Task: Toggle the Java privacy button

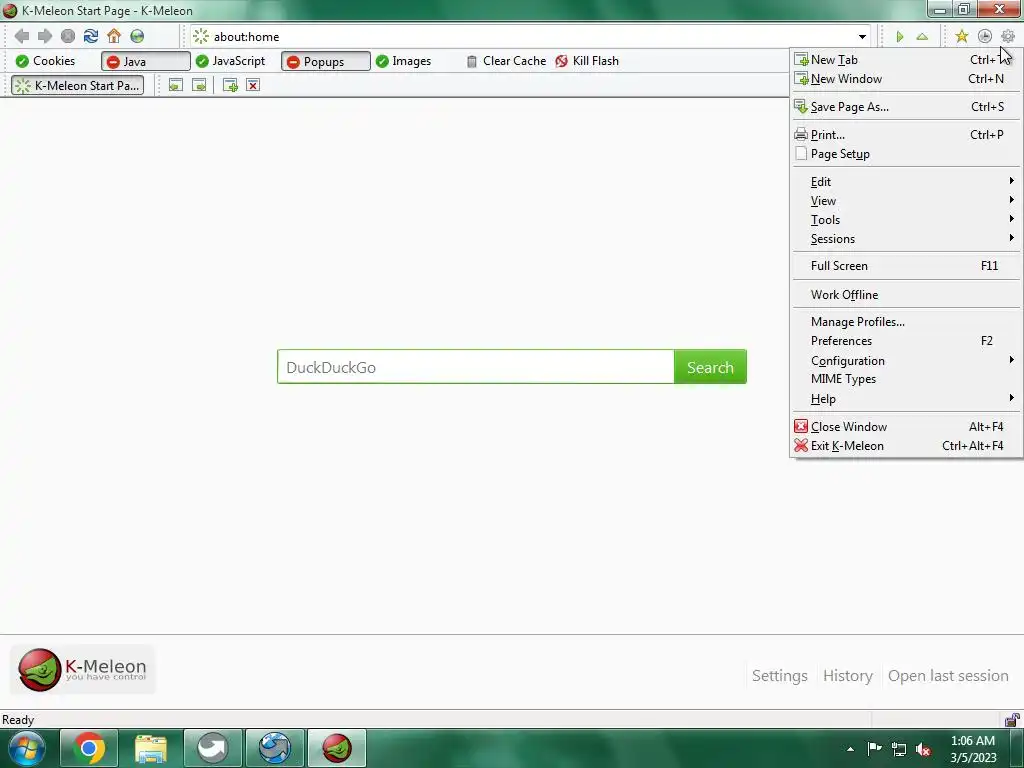Action: click(146, 61)
